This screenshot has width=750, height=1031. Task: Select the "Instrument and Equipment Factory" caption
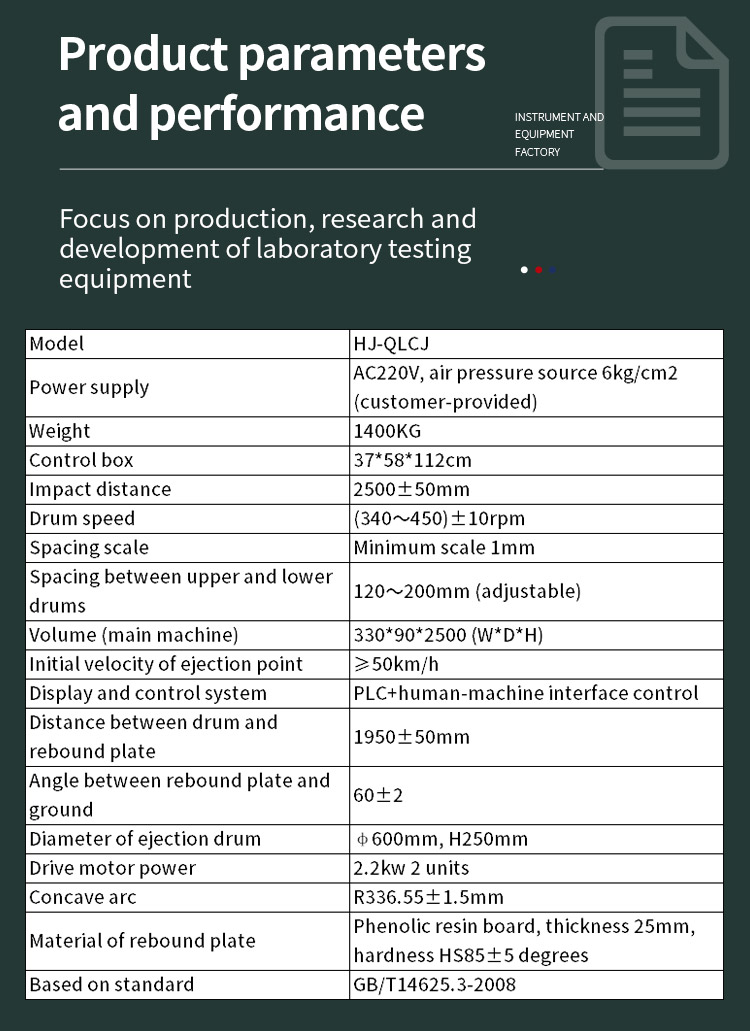click(559, 135)
